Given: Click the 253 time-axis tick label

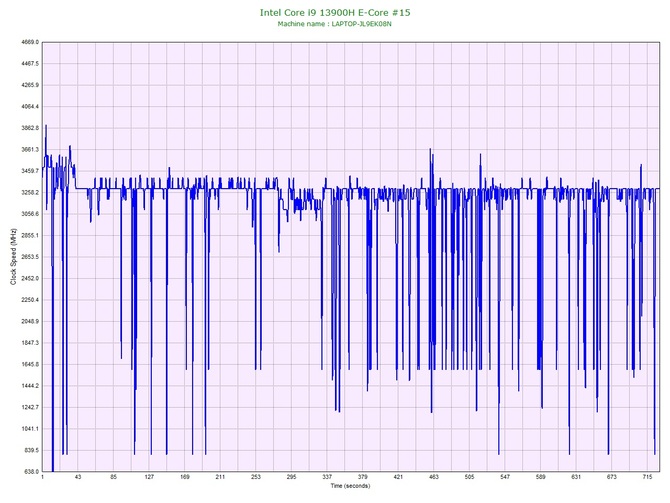Looking at the screenshot, I should 256,477.
